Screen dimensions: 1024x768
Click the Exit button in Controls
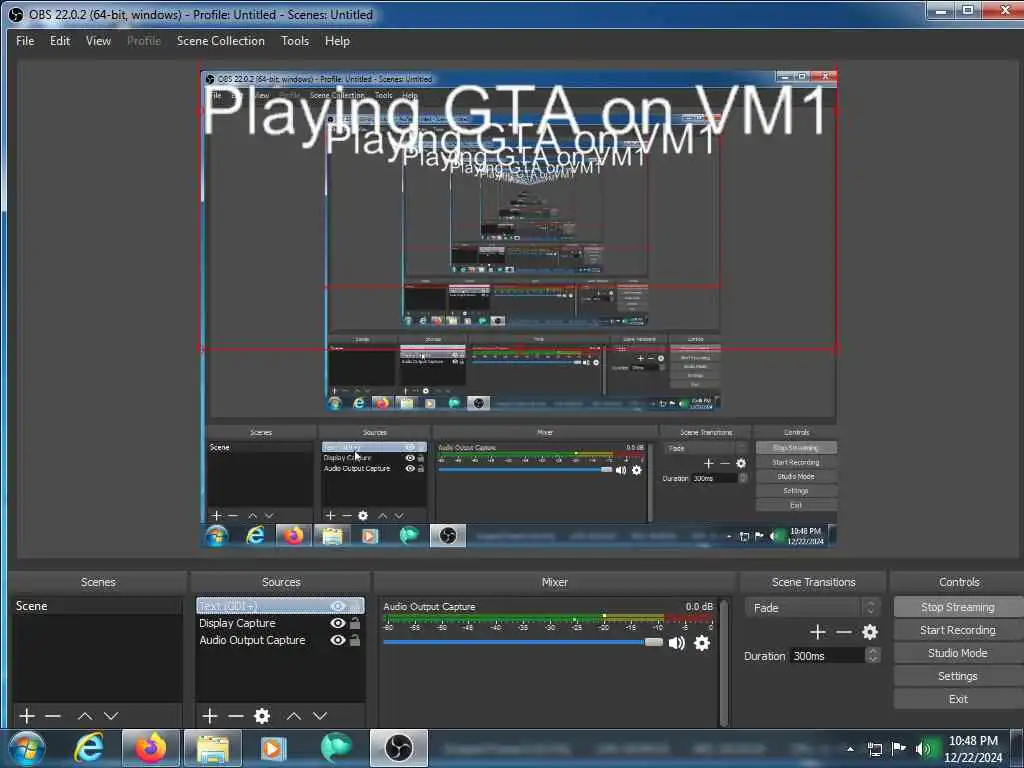click(x=957, y=699)
